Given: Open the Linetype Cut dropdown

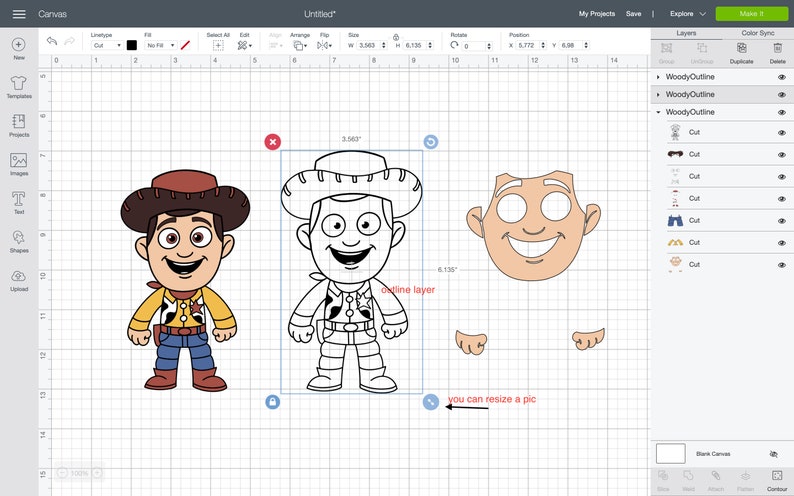Looking at the screenshot, I should 107,45.
